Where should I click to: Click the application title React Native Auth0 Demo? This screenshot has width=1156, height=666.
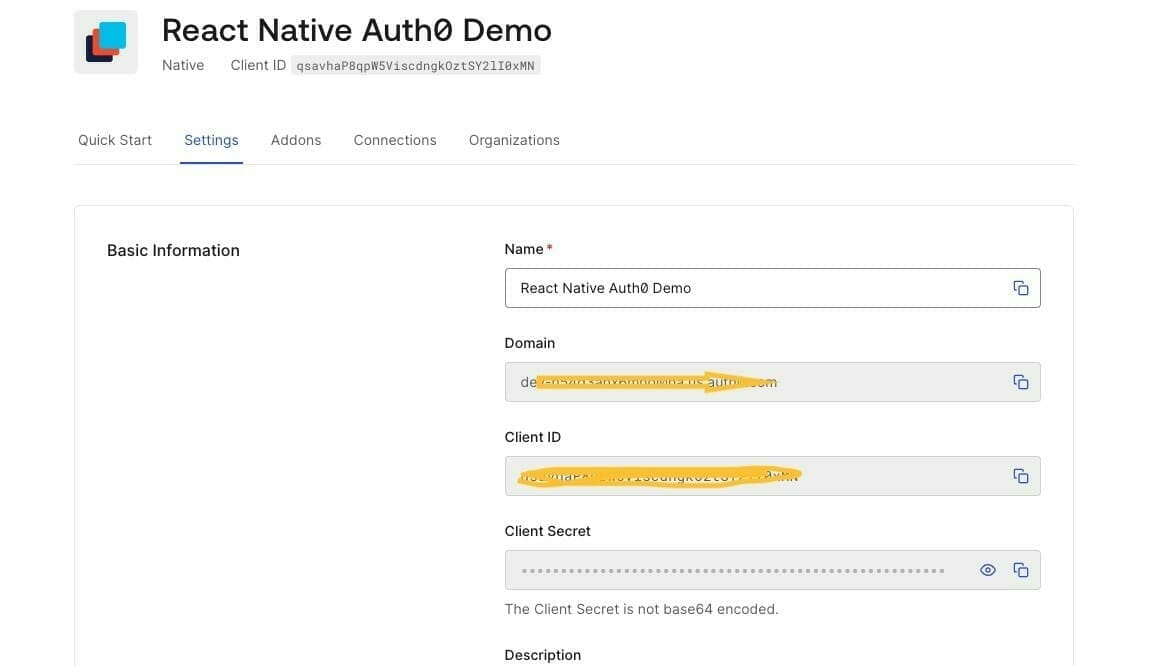tap(356, 30)
